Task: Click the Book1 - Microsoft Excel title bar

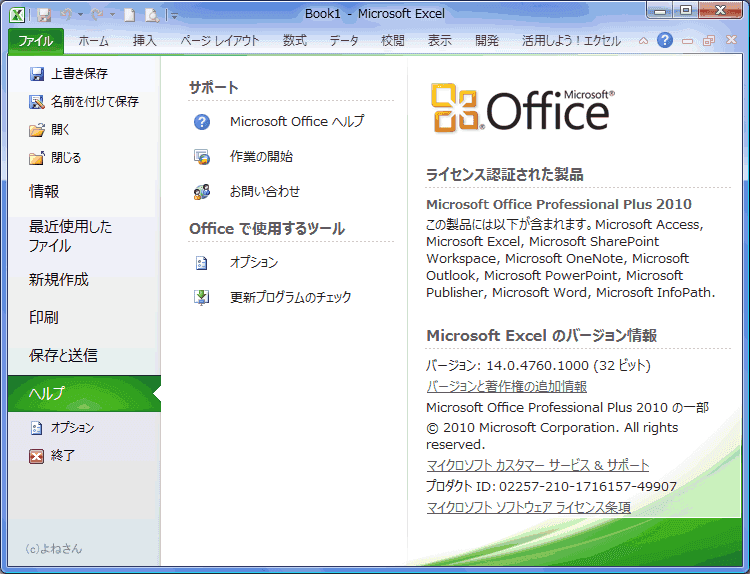Action: click(375, 14)
